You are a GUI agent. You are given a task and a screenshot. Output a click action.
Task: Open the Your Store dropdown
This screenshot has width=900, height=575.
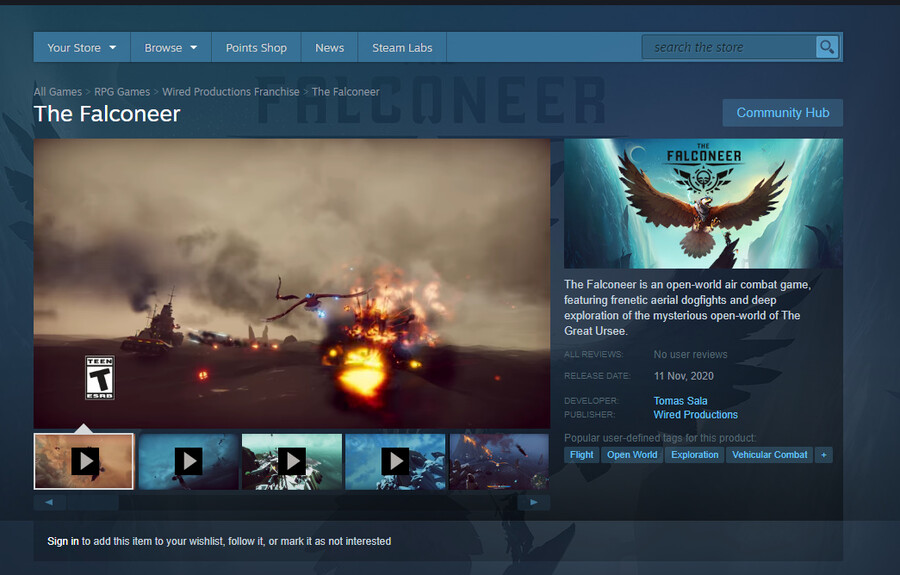pyautogui.click(x=81, y=47)
